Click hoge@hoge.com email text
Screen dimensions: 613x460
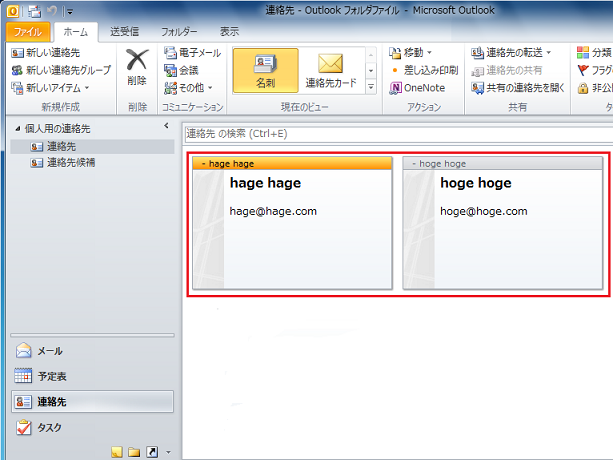pyautogui.click(x=484, y=211)
